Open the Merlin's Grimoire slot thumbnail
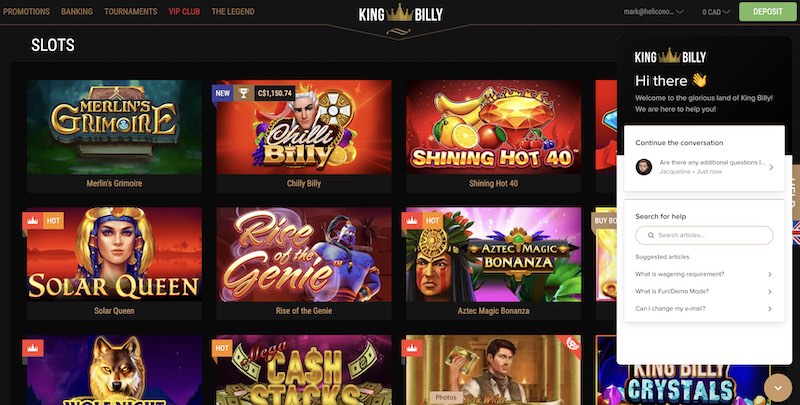 [114, 127]
